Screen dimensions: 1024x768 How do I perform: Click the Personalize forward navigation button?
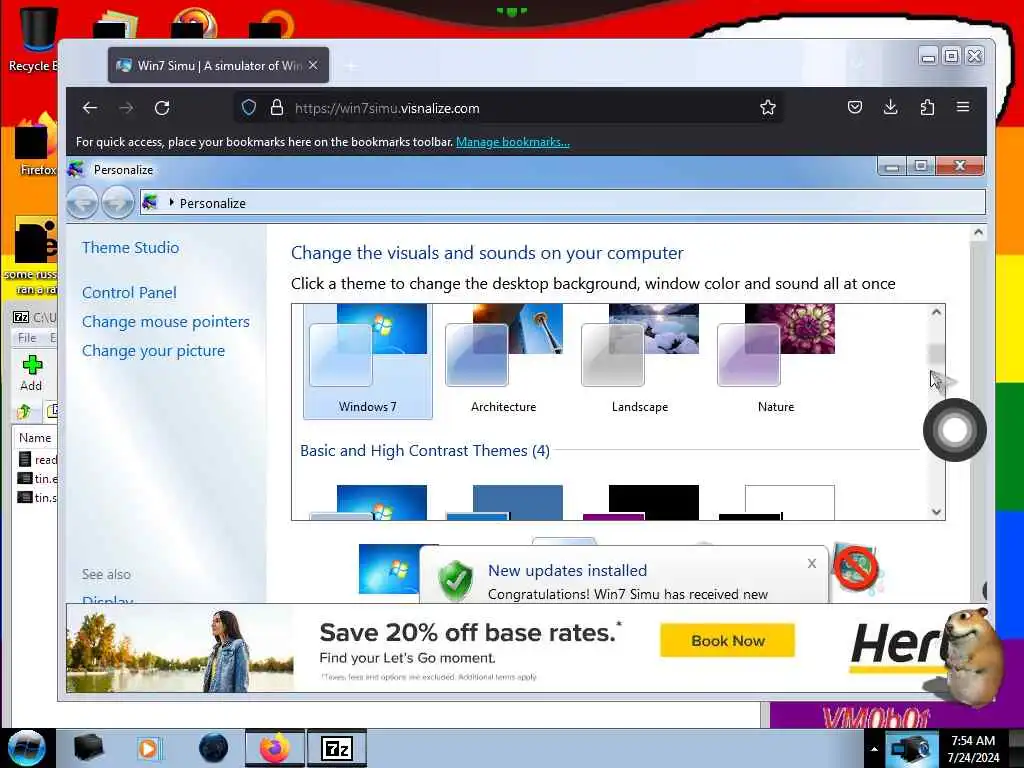click(118, 202)
